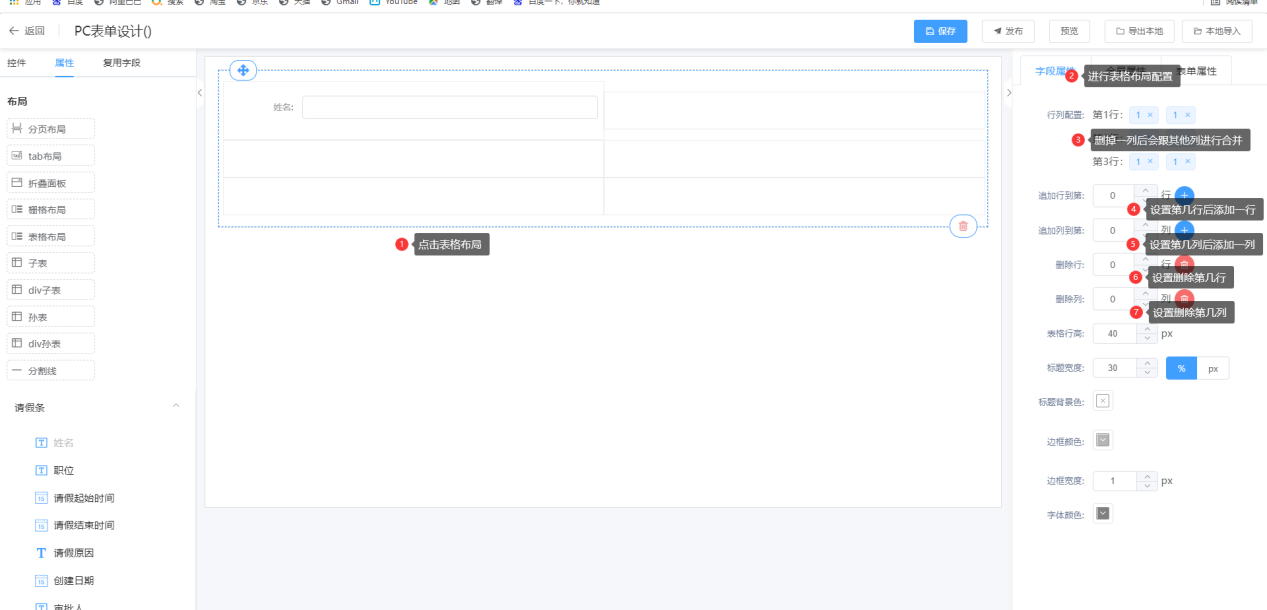
Task: Decrease the 边框宽度 value
Action: point(1146,486)
